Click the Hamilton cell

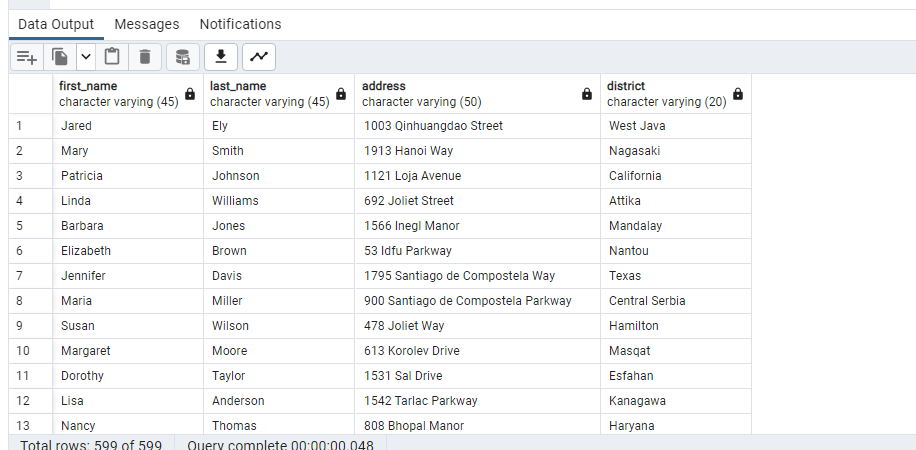[676, 326]
